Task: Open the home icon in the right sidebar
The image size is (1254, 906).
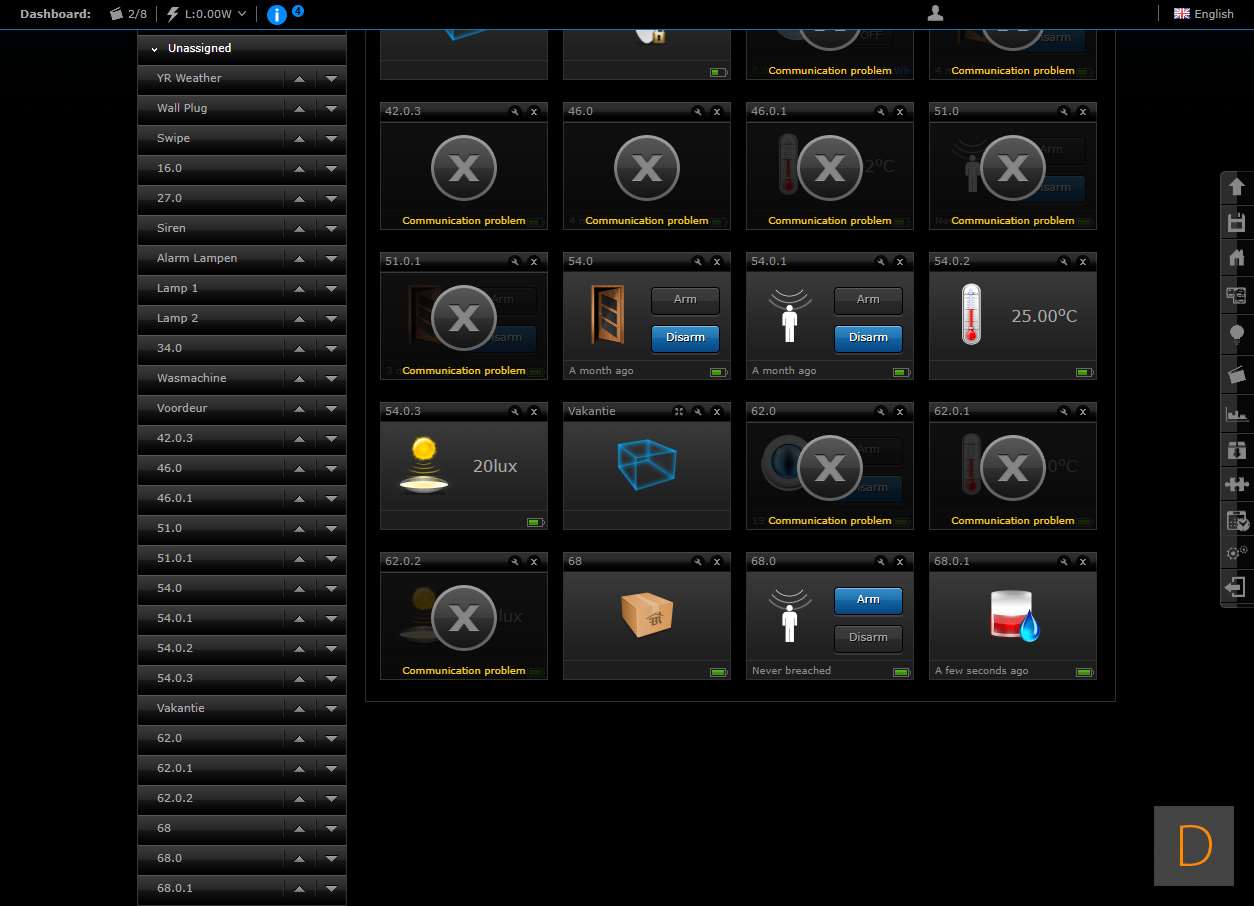Action: pos(1236,258)
